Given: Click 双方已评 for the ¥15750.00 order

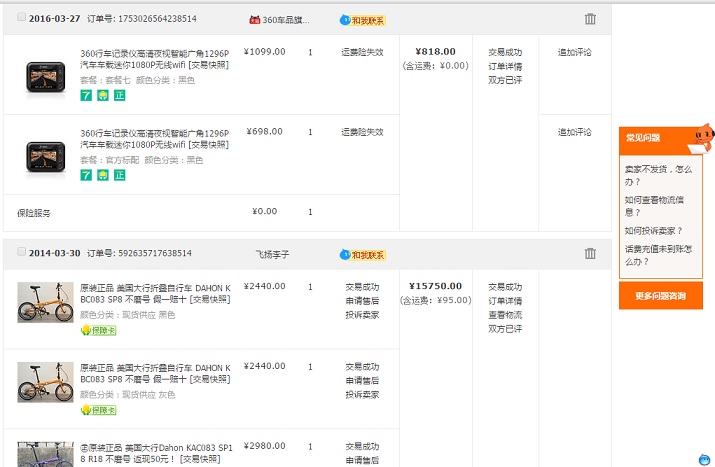Looking at the screenshot, I should tap(505, 329).
